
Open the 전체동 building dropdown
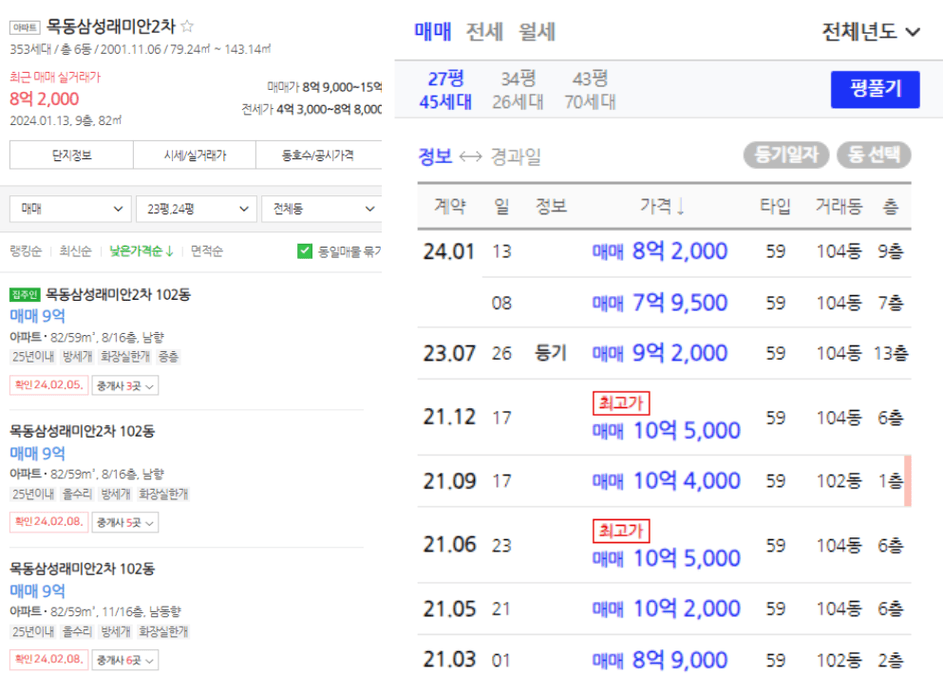322,209
